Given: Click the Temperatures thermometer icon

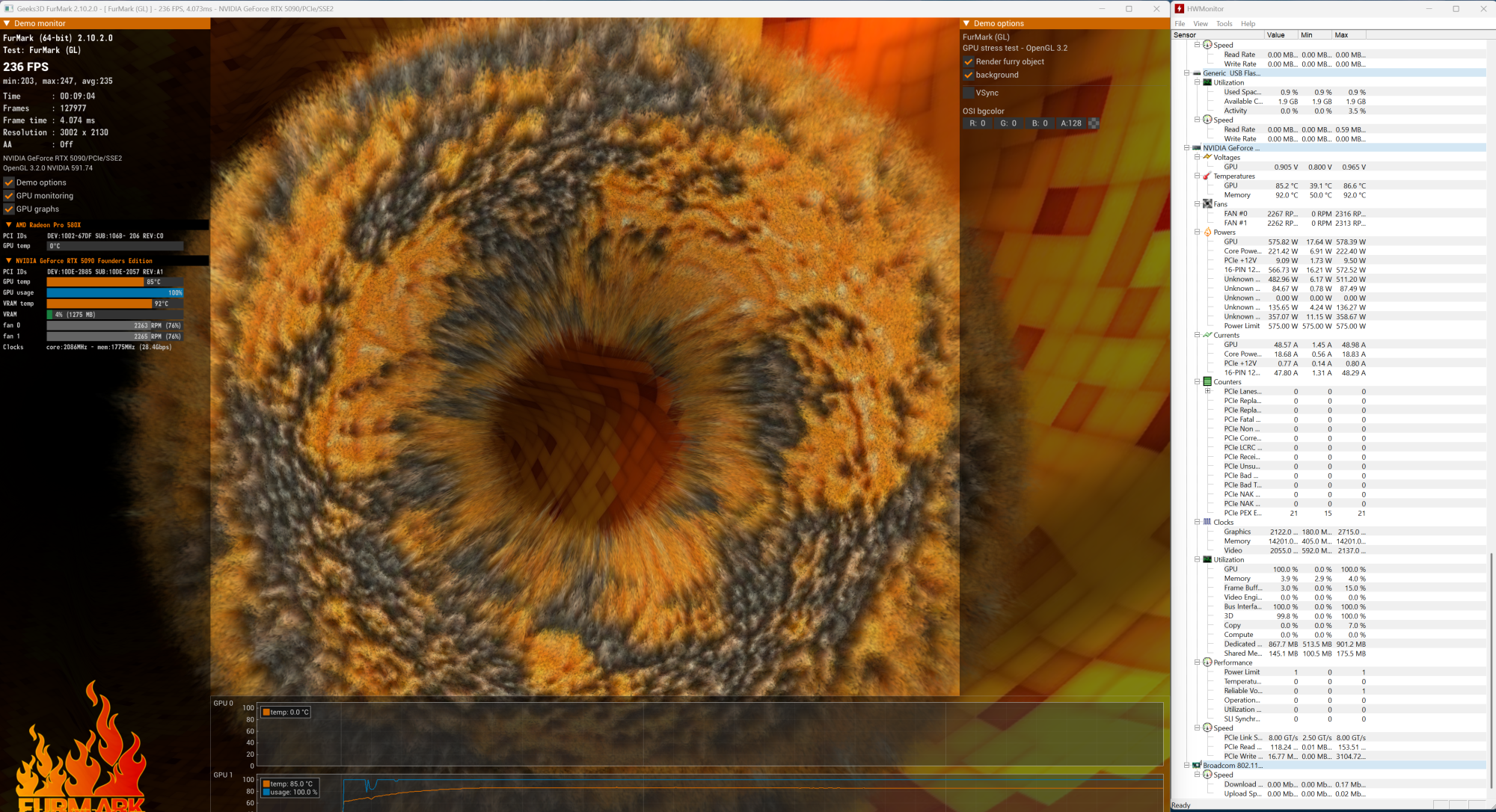Looking at the screenshot, I should (x=1207, y=176).
